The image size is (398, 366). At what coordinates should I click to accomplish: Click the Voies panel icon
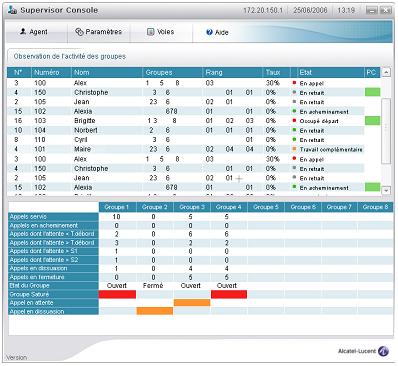(151, 32)
